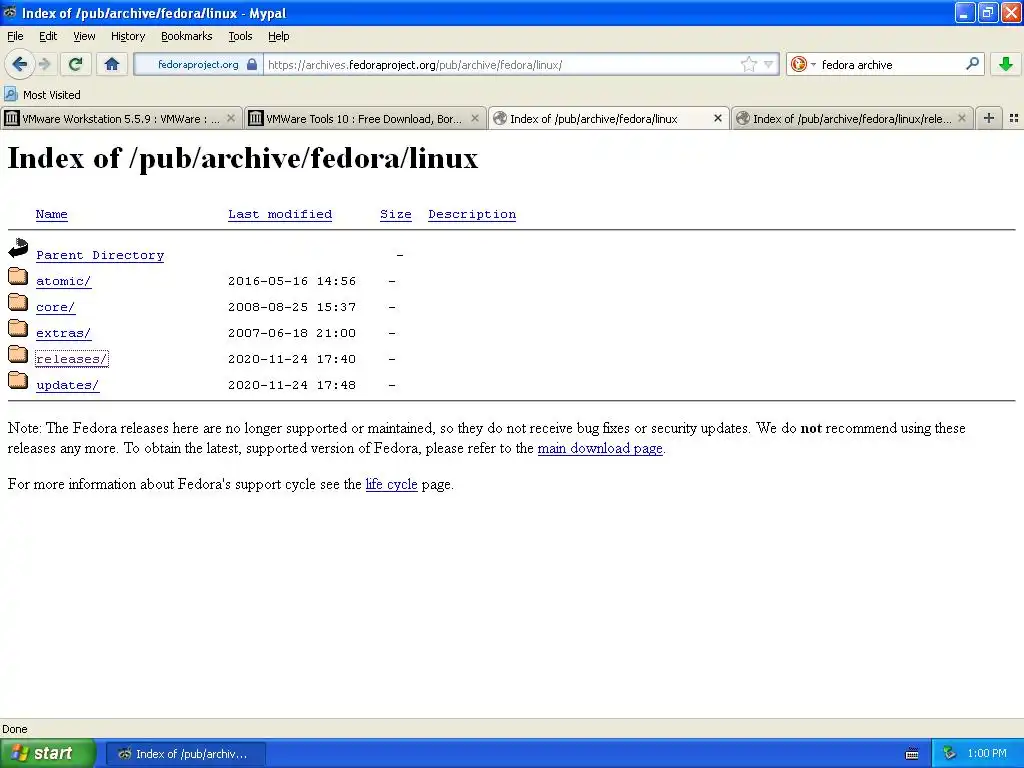Click the fedoraproject.org site identity label
Image resolution: width=1024 pixels, height=768 pixels.
pyautogui.click(x=198, y=65)
